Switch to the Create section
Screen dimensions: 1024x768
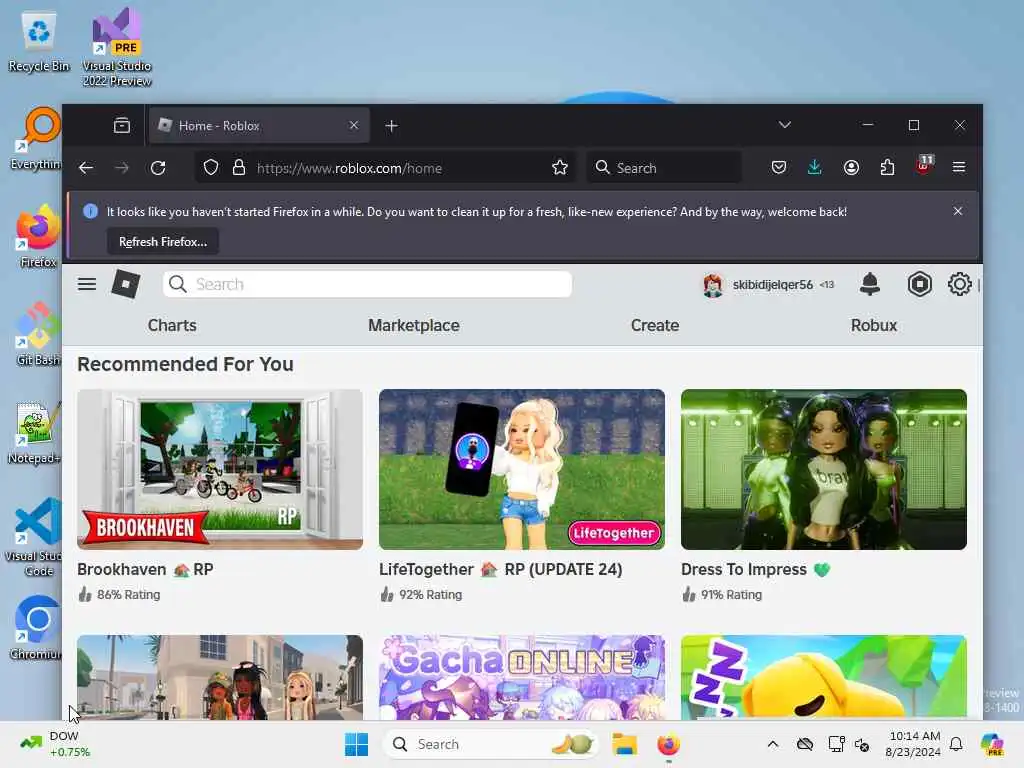click(x=654, y=325)
